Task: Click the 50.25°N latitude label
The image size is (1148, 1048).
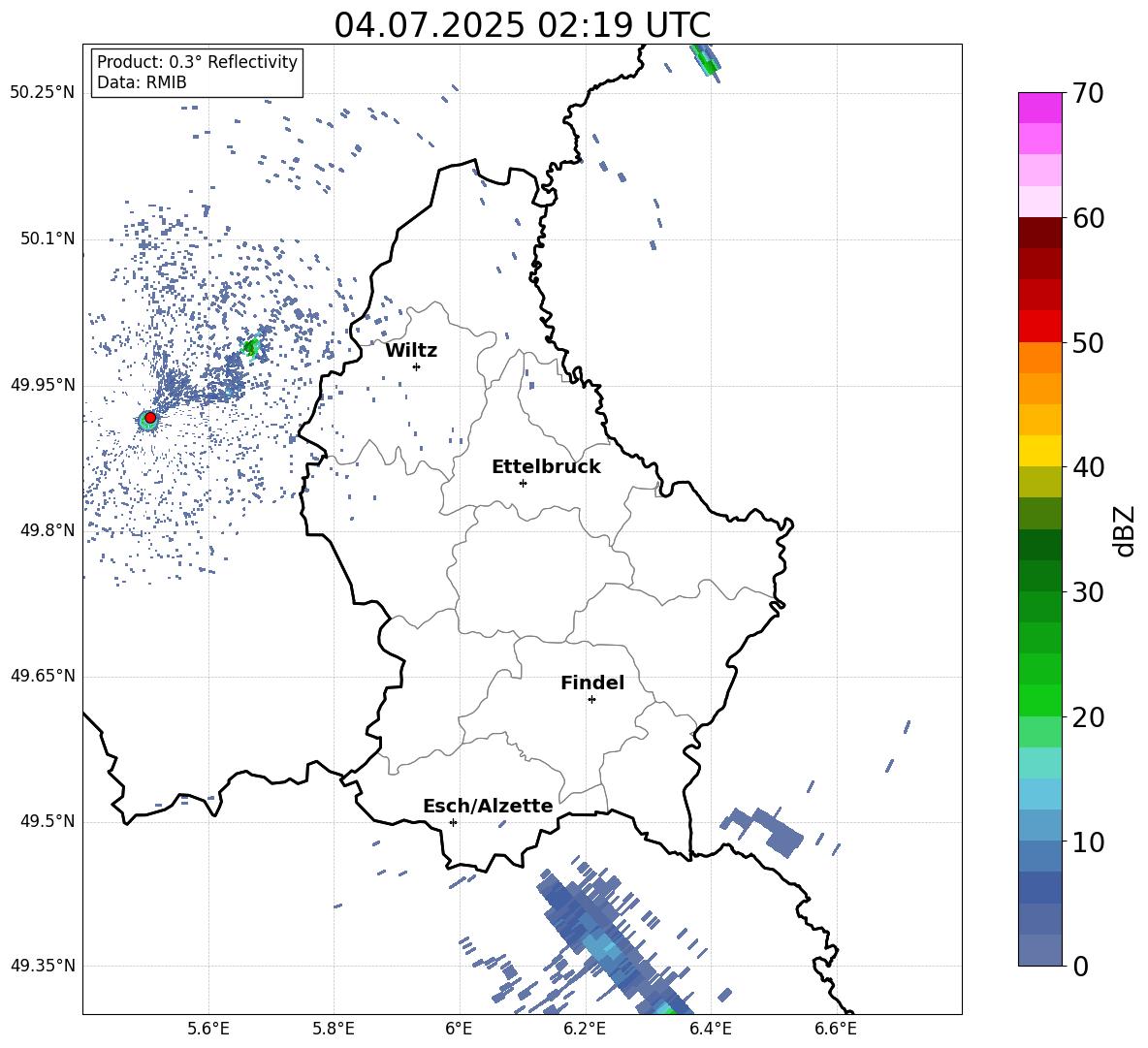Action: (43, 93)
